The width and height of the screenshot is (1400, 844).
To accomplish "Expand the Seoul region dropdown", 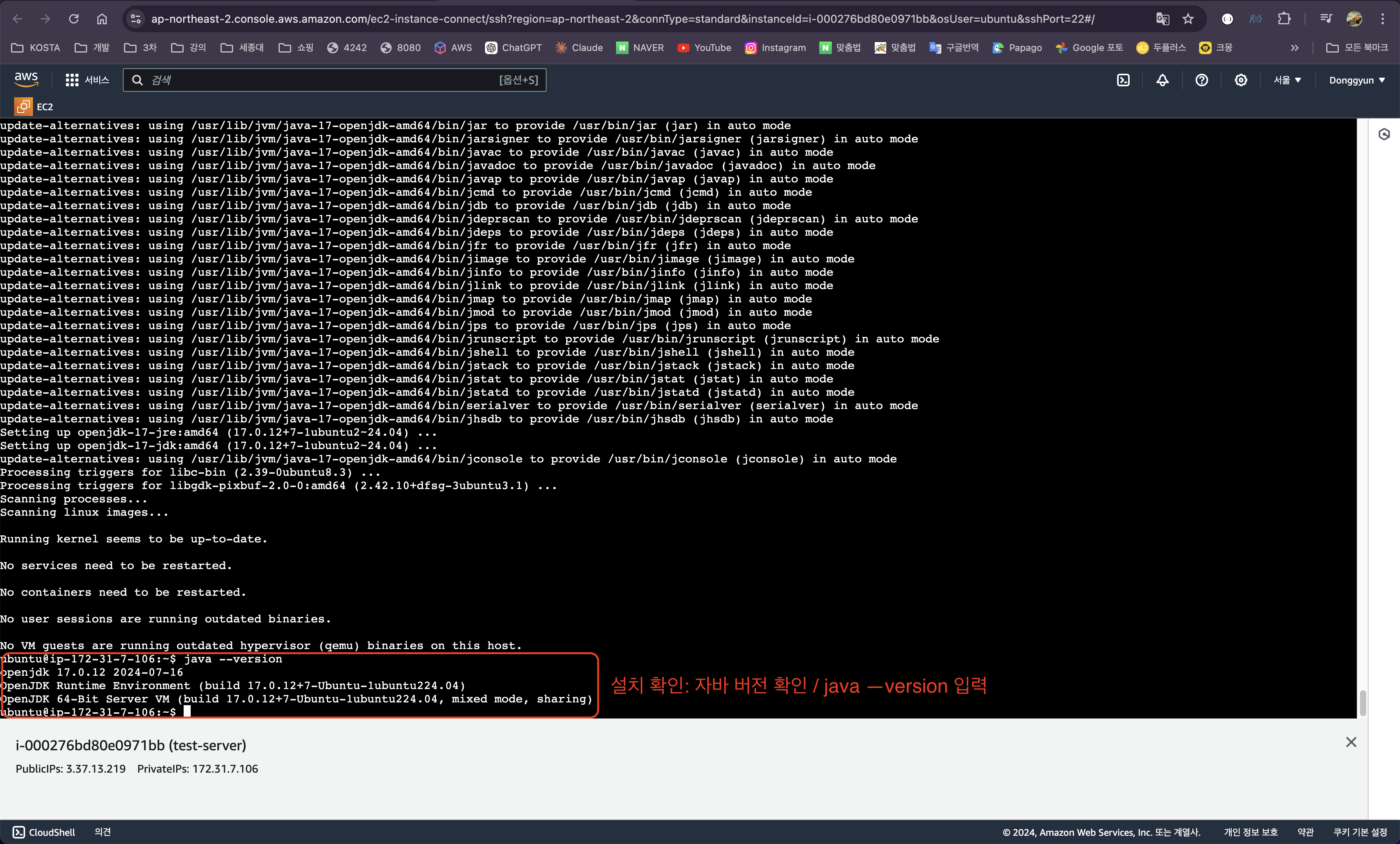I will click(1287, 80).
